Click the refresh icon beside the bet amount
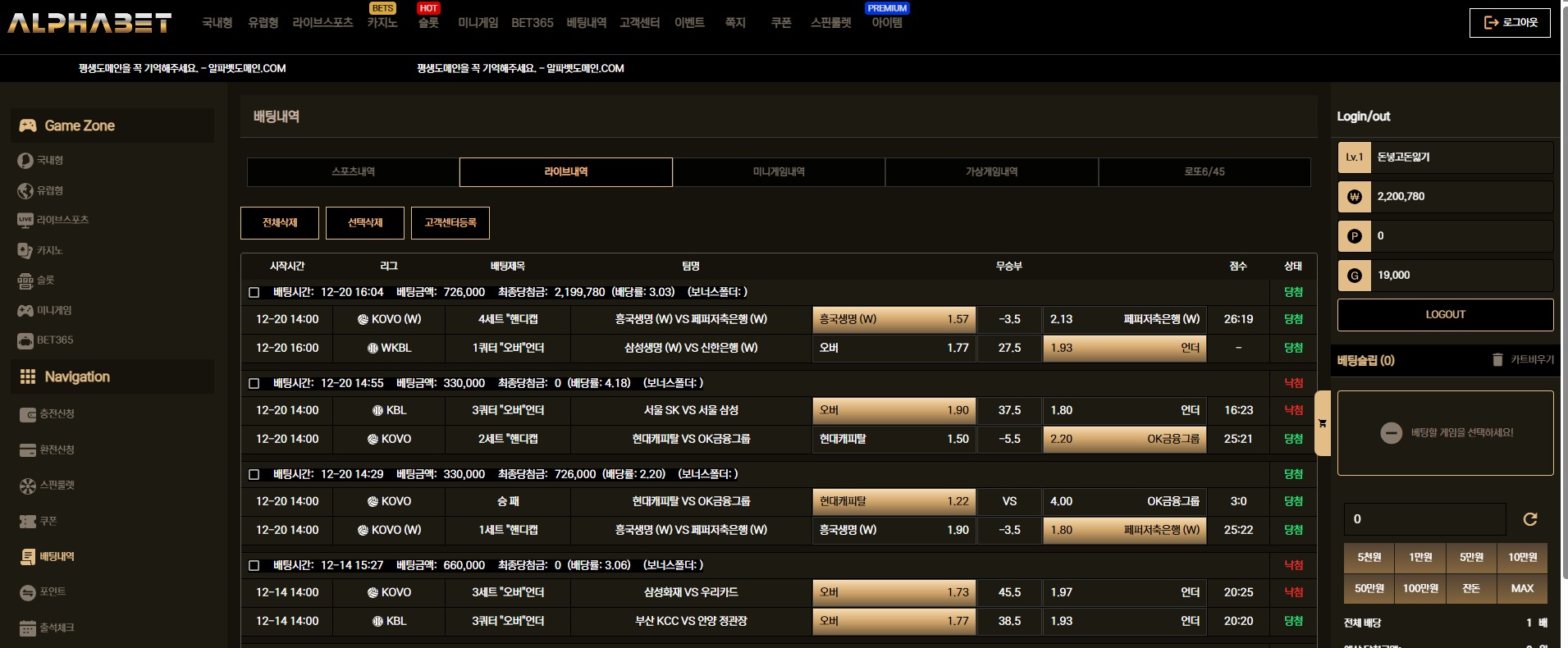The height and width of the screenshot is (648, 1568). click(x=1529, y=519)
